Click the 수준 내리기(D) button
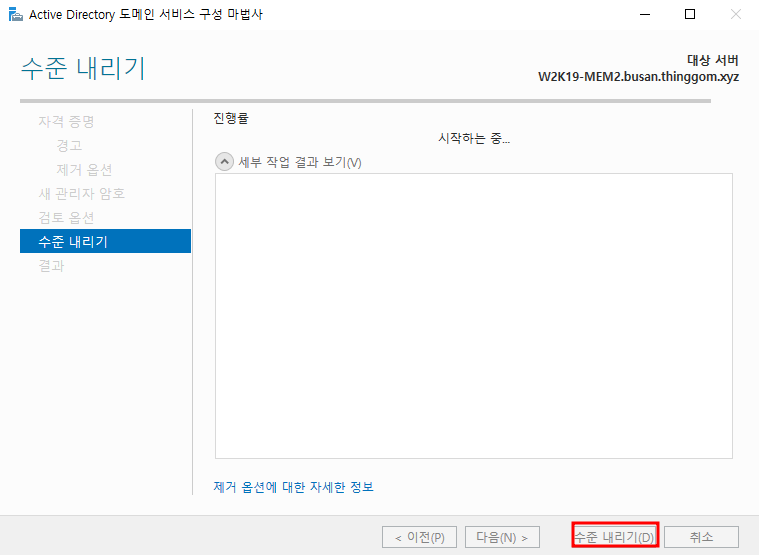The image size is (759, 555). (x=615, y=537)
